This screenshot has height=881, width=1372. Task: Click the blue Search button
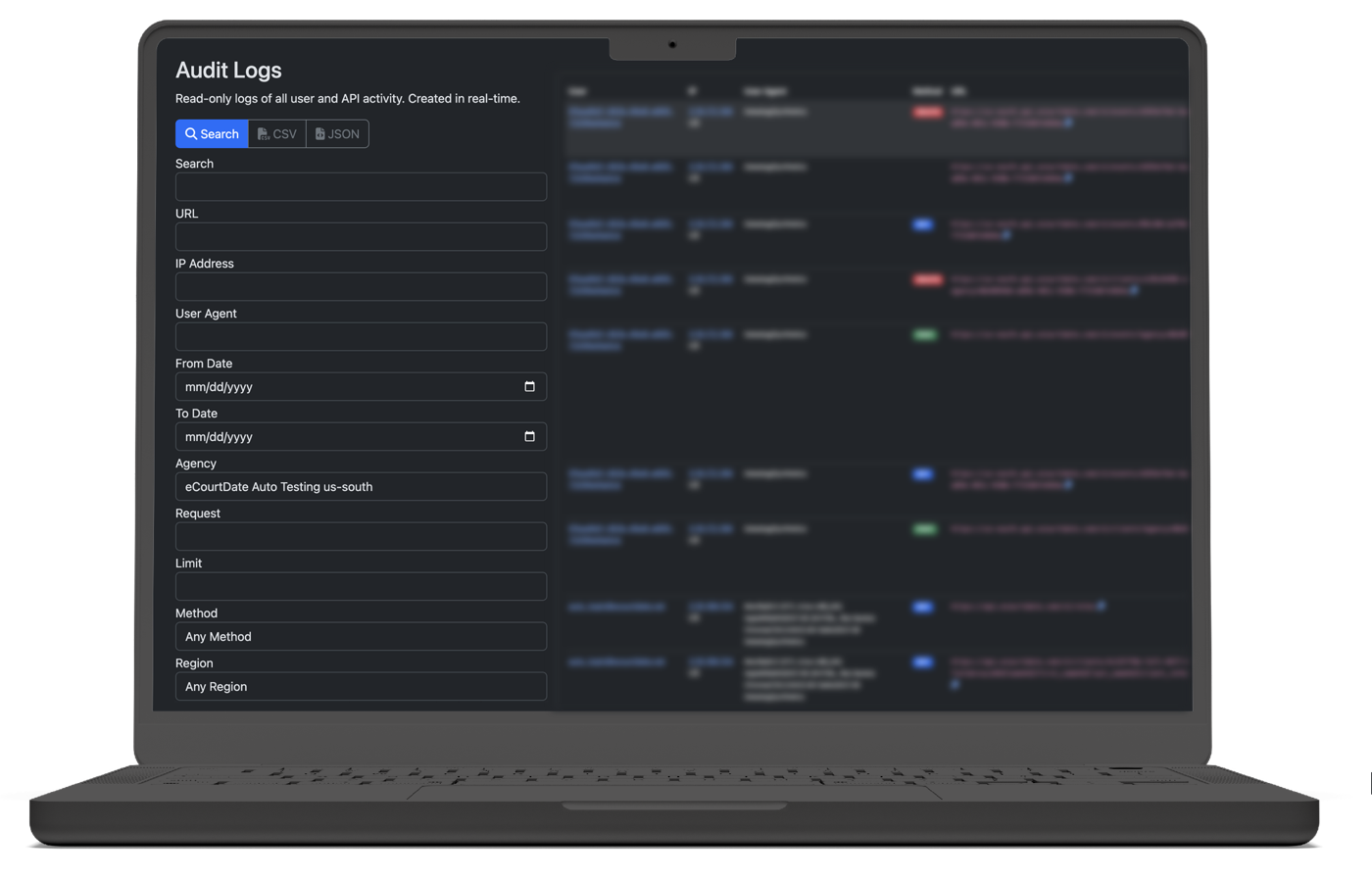pyautogui.click(x=212, y=134)
